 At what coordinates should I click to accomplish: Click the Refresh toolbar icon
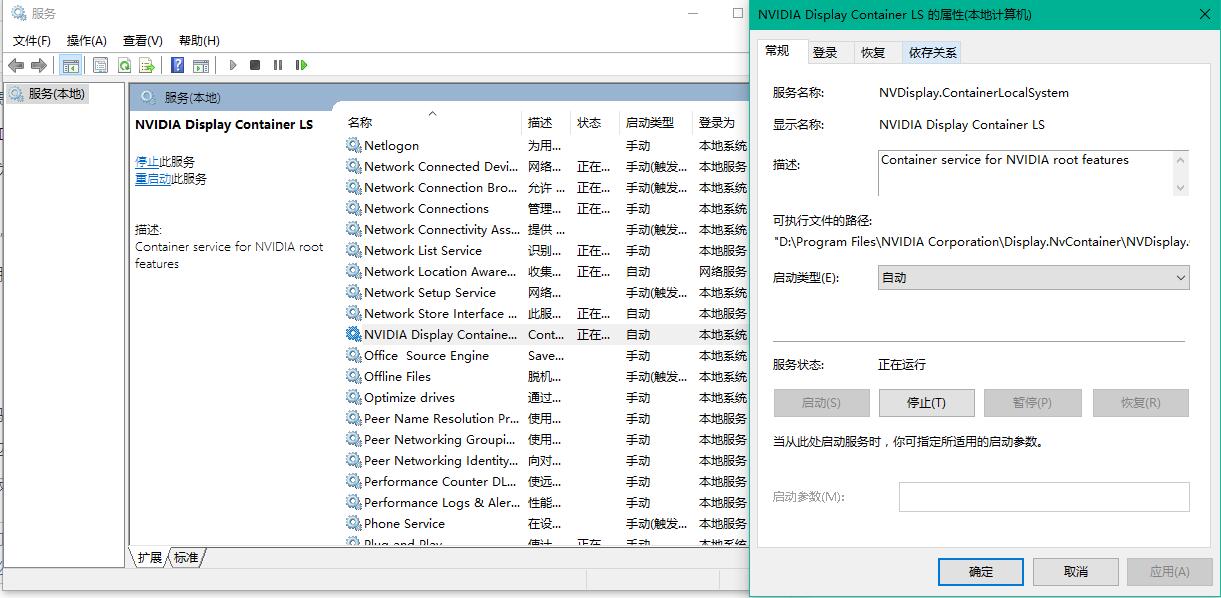pyautogui.click(x=124, y=65)
